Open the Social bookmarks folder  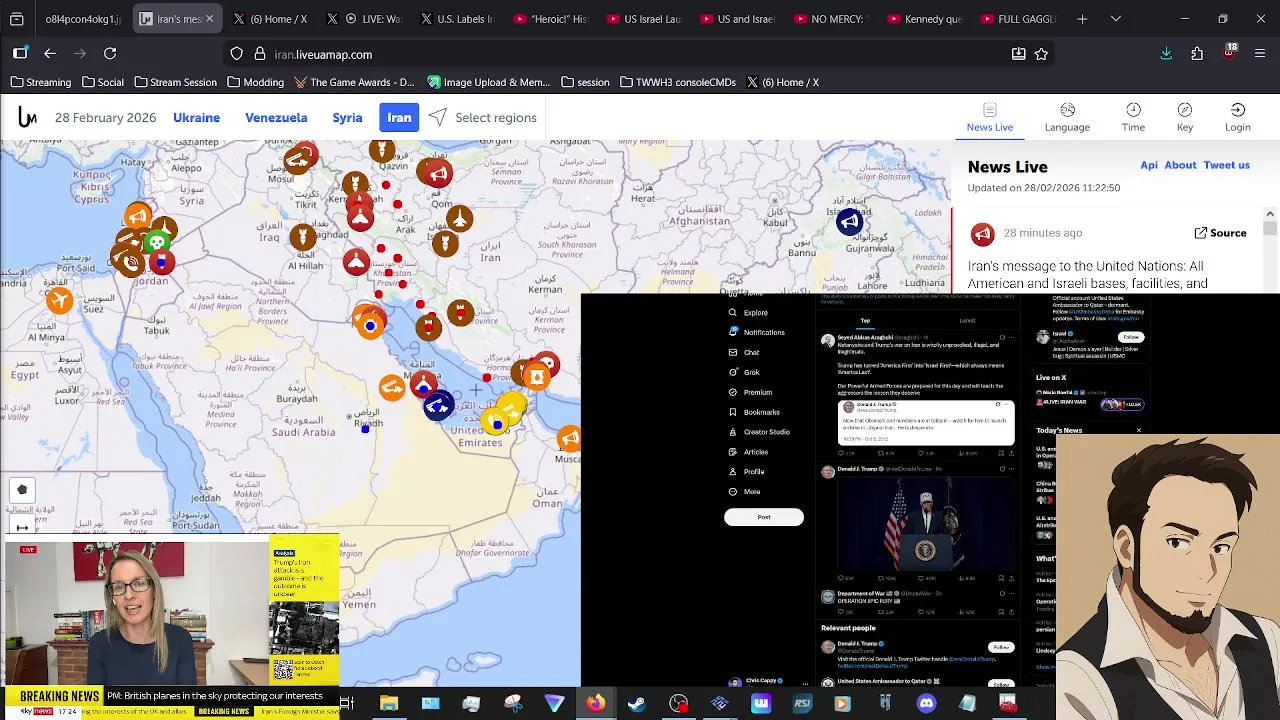coord(103,82)
